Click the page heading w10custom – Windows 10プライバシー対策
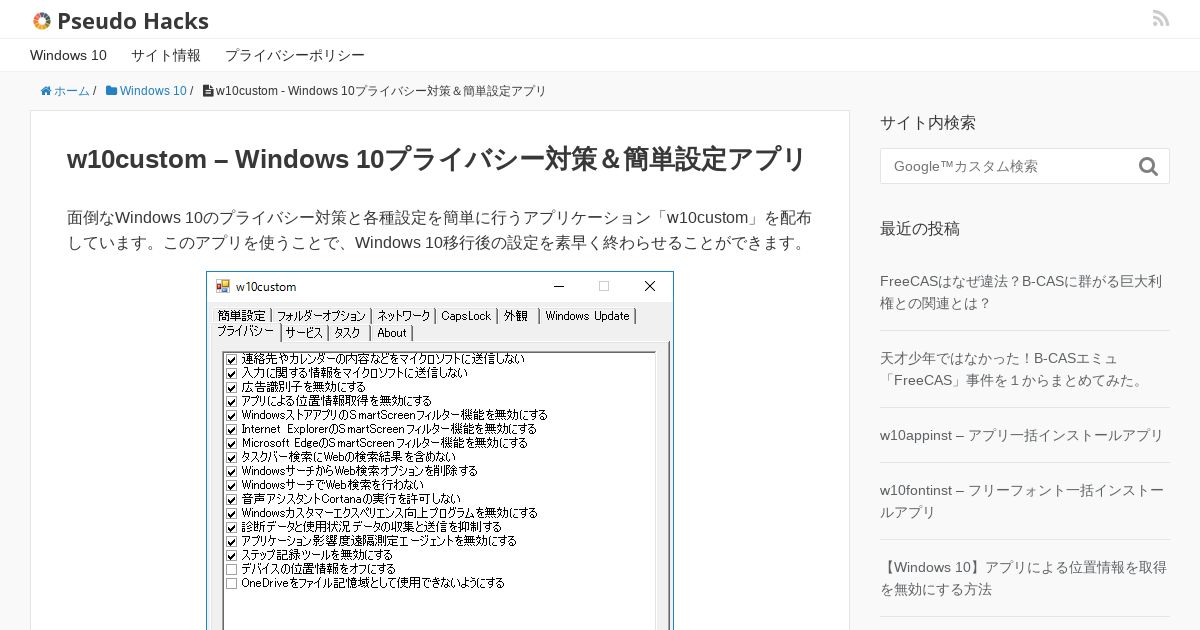Image resolution: width=1200 pixels, height=630 pixels. (437, 160)
